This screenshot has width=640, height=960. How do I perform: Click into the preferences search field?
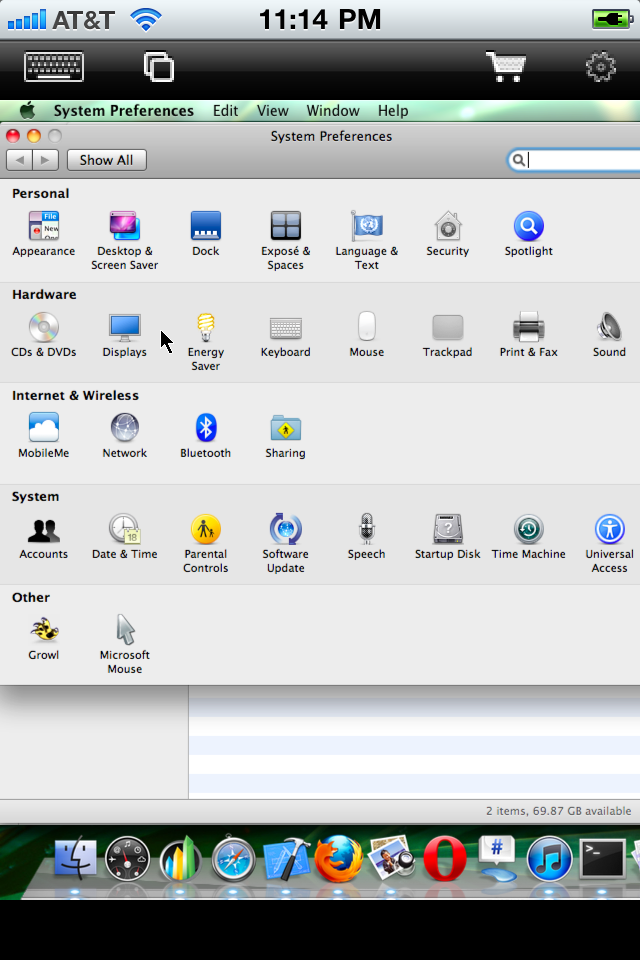click(x=574, y=160)
